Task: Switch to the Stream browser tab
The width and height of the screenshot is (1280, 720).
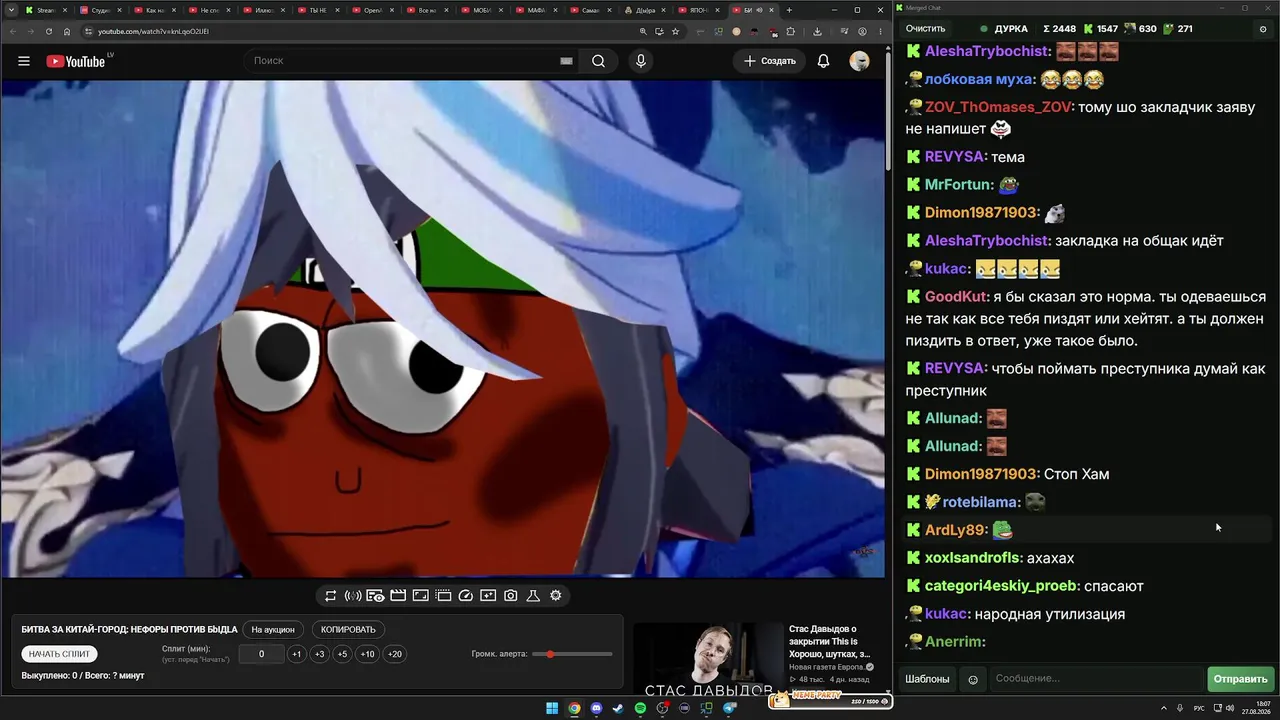Action: point(45,10)
